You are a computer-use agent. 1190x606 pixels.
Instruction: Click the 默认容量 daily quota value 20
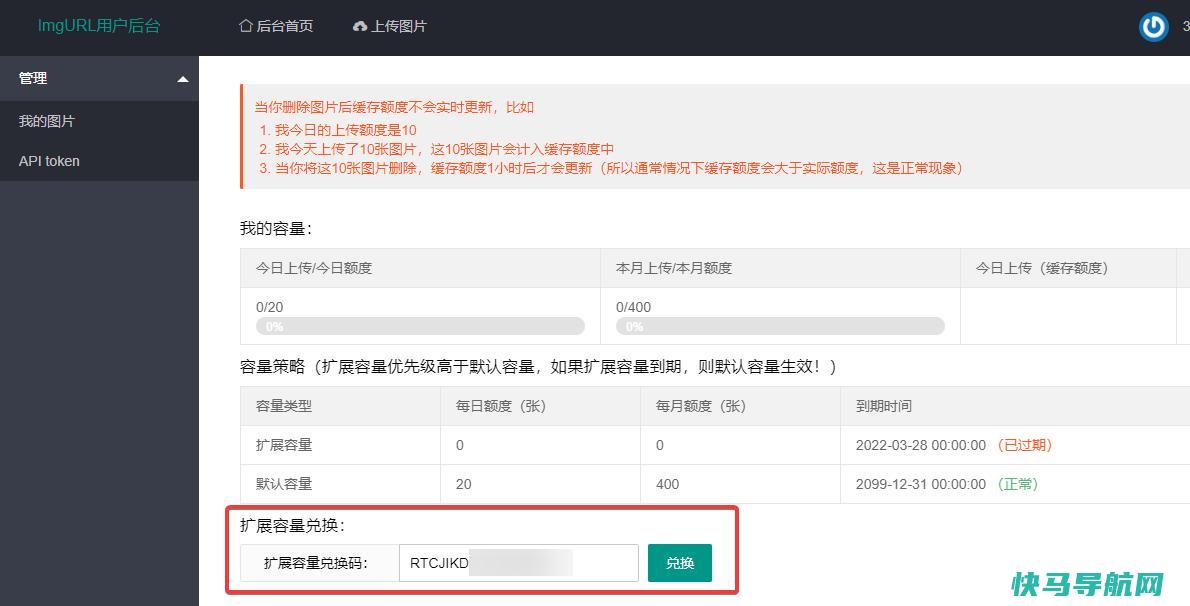[x=463, y=484]
